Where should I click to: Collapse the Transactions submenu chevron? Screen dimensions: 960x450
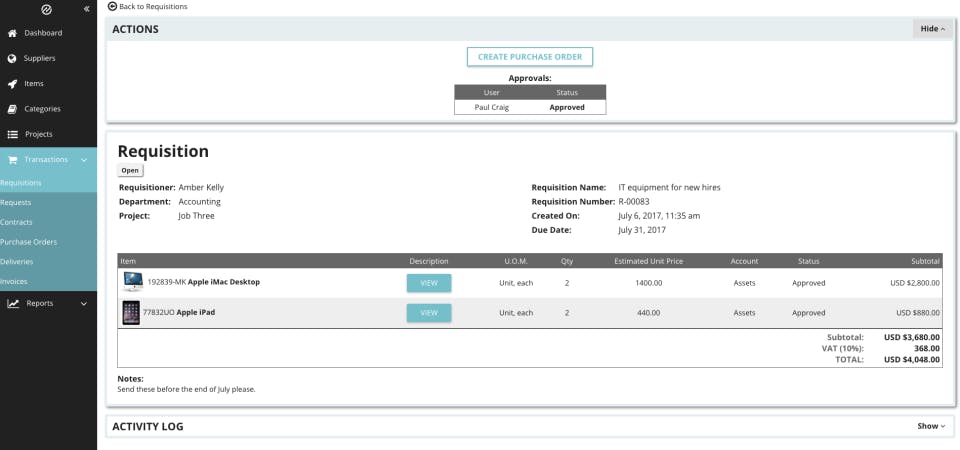pos(84,160)
